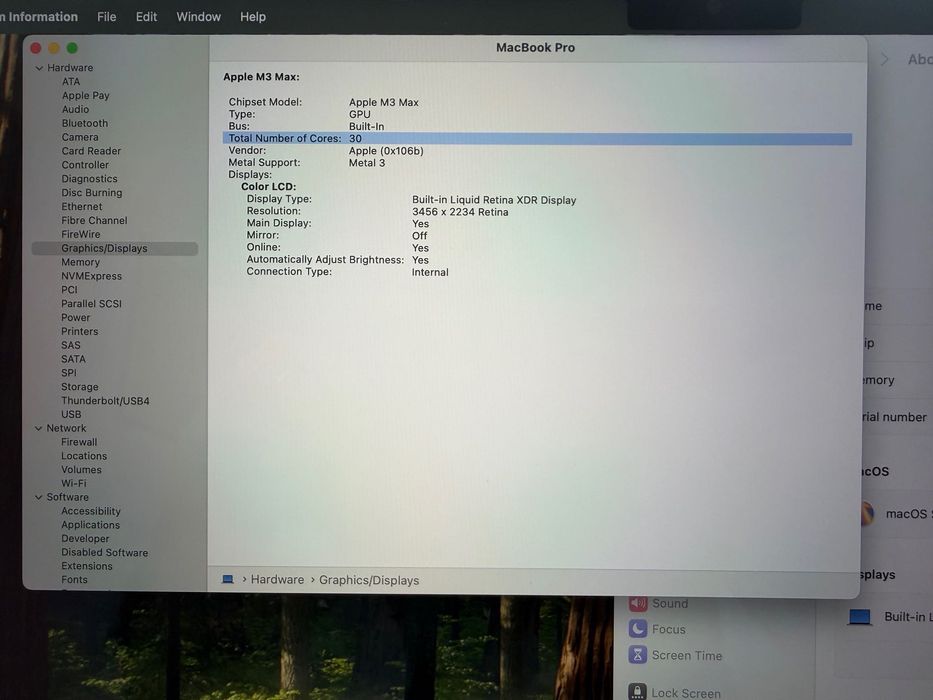Image resolution: width=933 pixels, height=700 pixels.
Task: Click the Metal Support Metal 3 value
Action: [x=367, y=163]
